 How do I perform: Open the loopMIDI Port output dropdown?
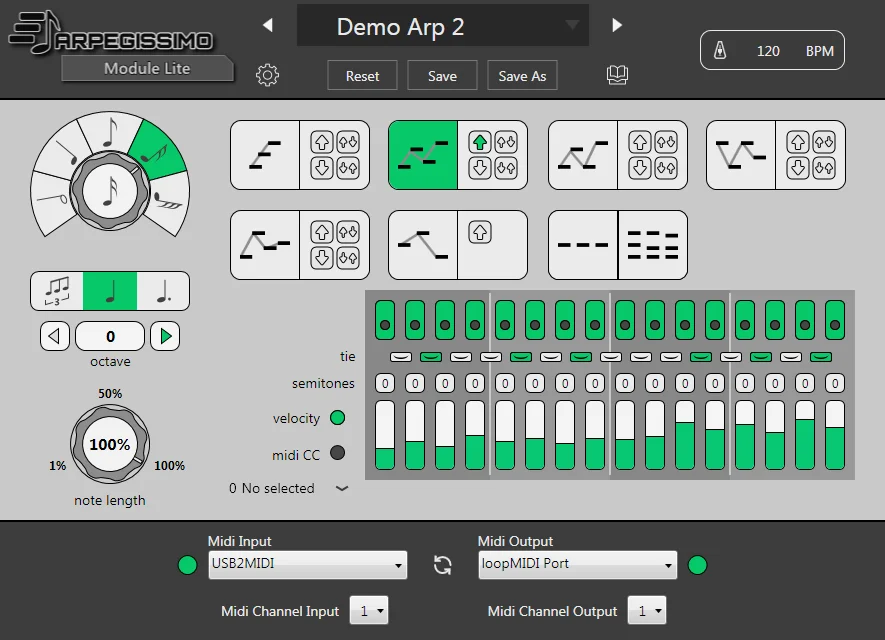pos(578,565)
